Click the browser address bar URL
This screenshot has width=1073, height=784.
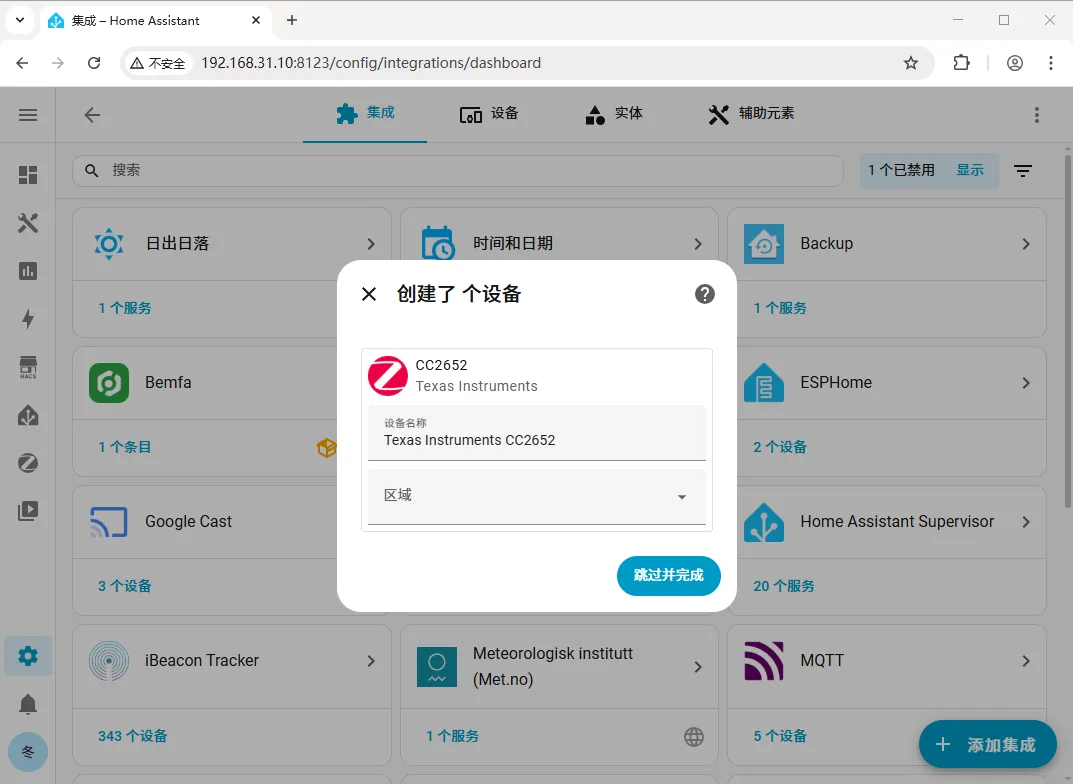tap(371, 63)
